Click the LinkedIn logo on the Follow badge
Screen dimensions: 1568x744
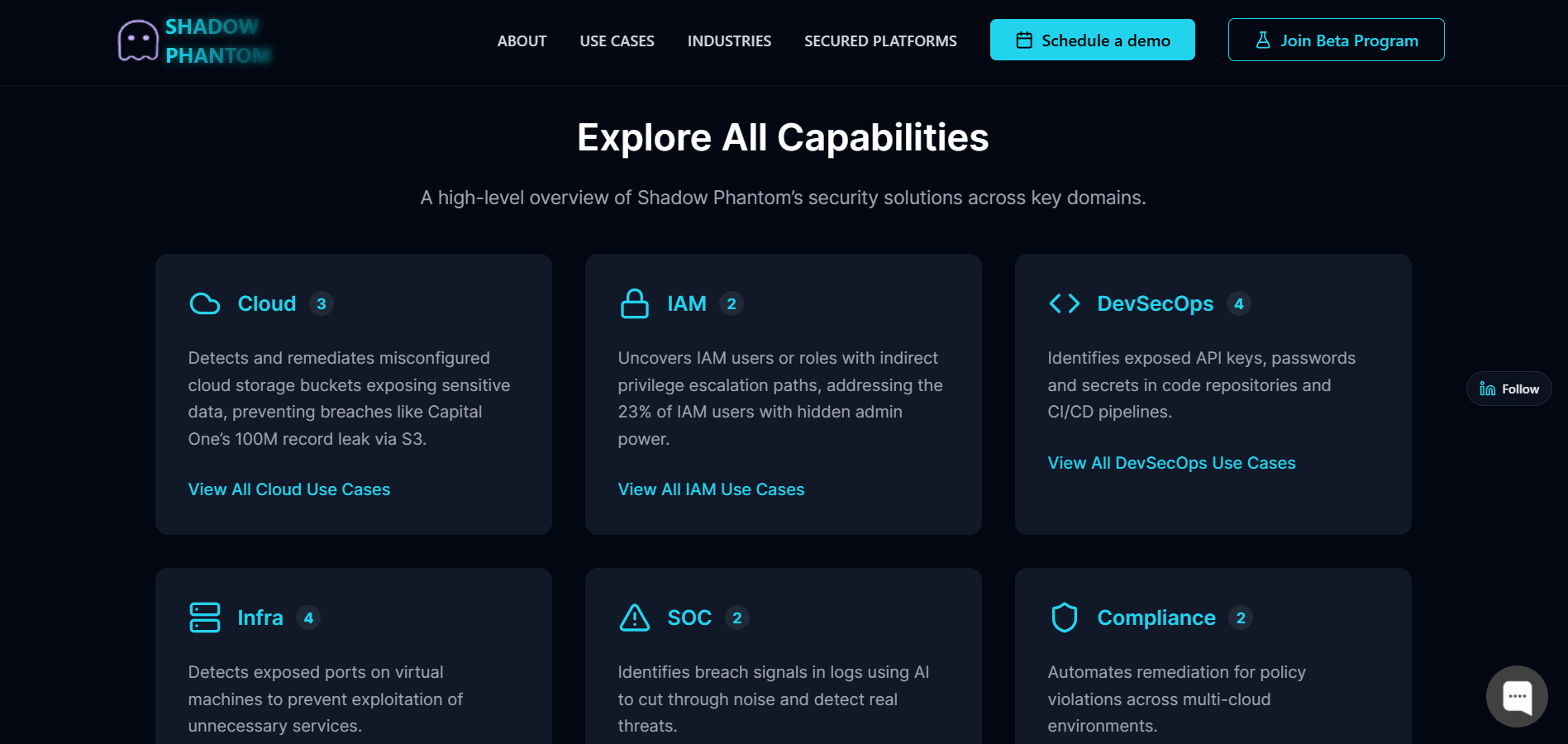point(1487,389)
